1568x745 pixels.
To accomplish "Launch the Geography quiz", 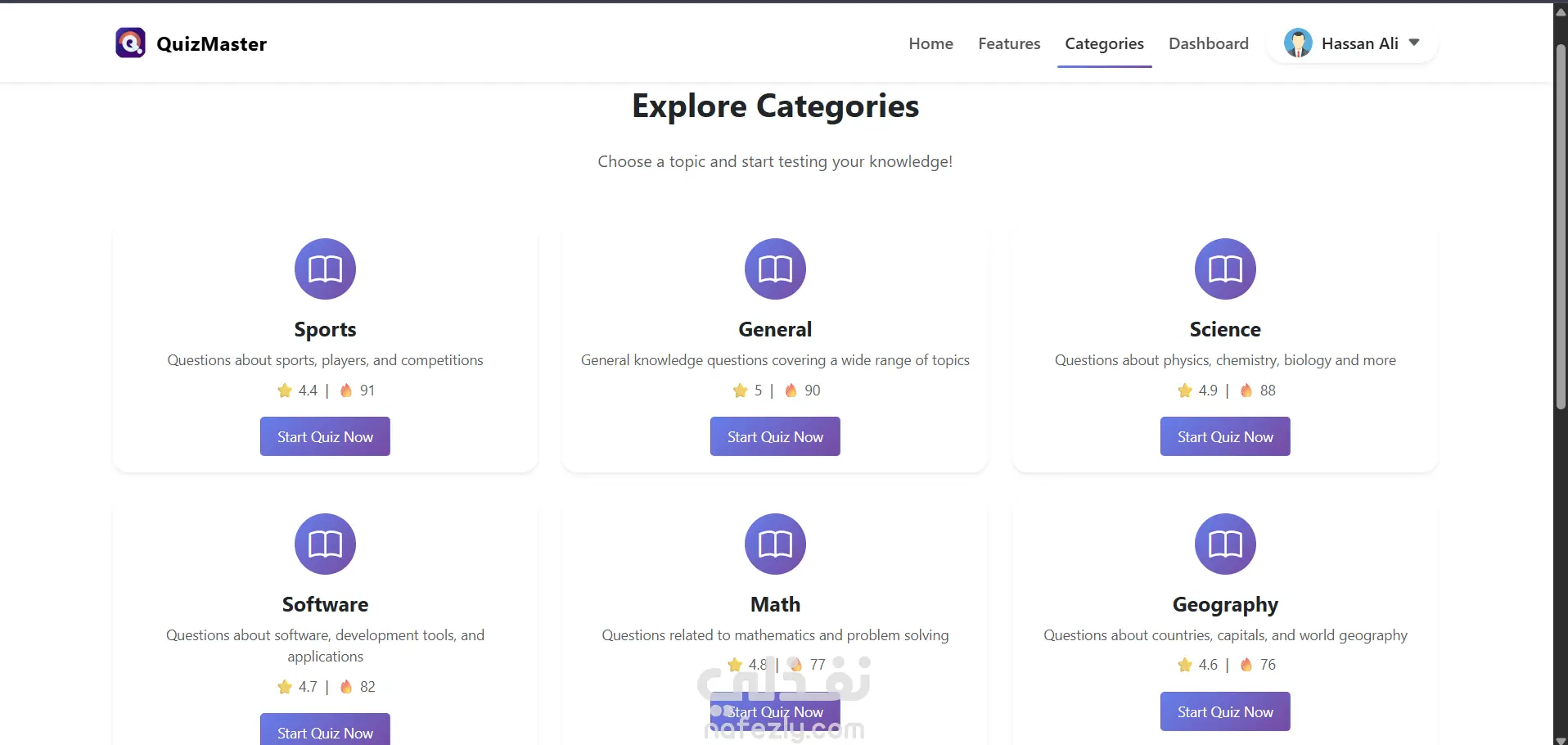I will pos(1225,711).
